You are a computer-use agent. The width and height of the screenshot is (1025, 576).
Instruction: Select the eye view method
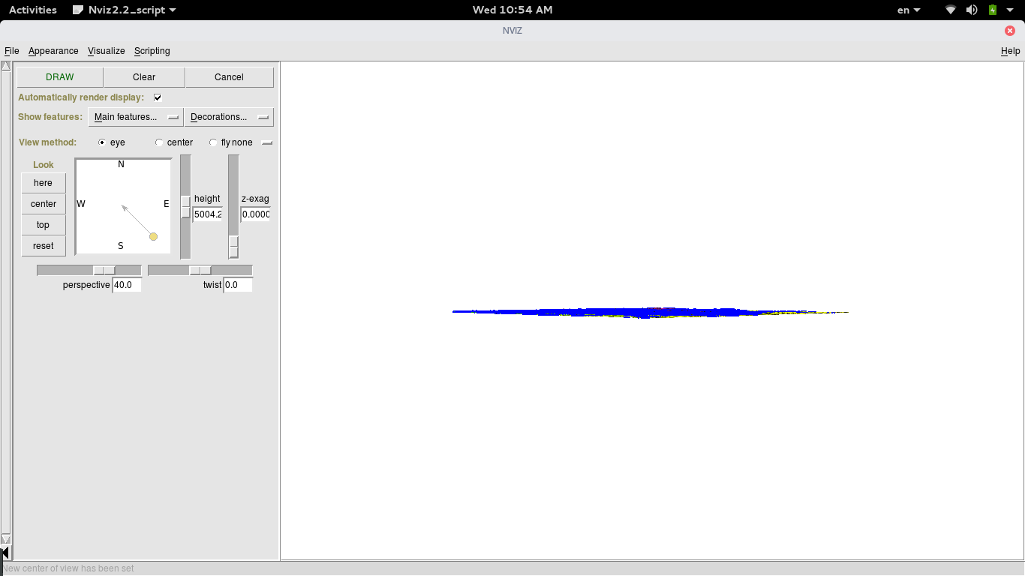pos(102,143)
